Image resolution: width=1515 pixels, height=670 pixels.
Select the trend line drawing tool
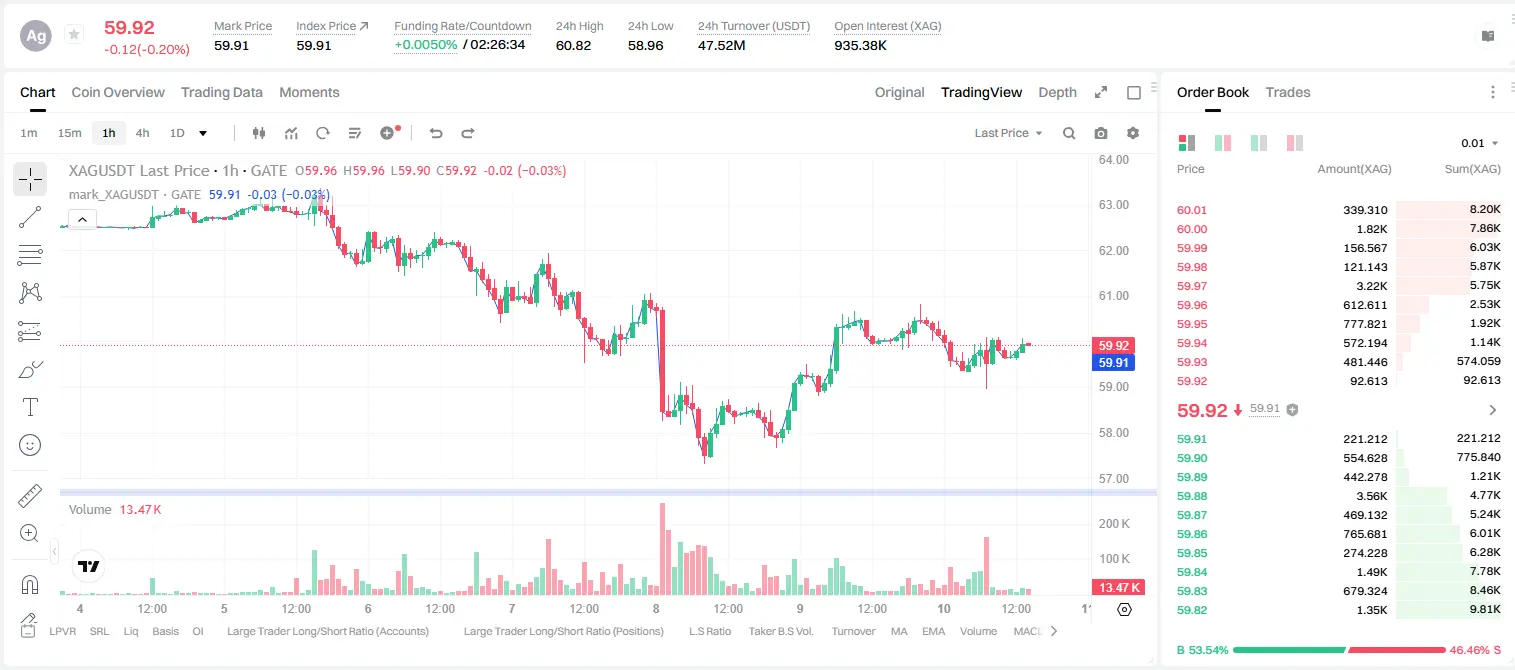[30, 217]
